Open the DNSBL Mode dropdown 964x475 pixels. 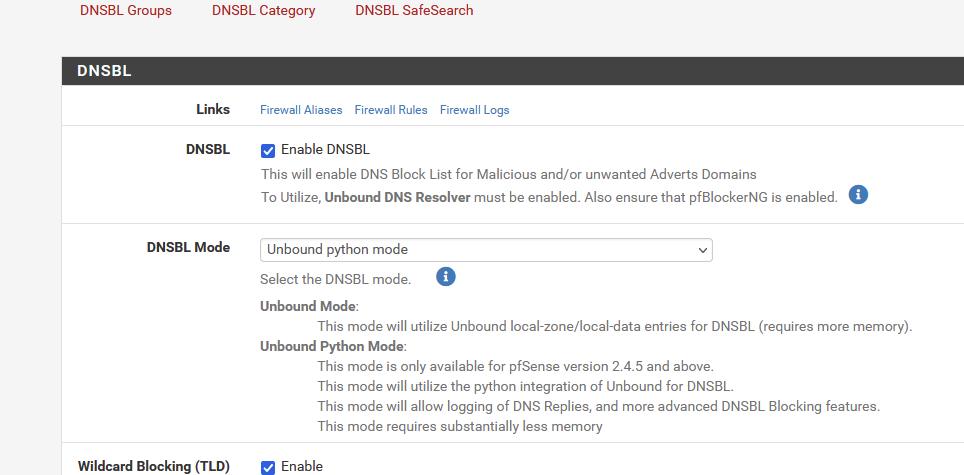pyautogui.click(x=486, y=250)
